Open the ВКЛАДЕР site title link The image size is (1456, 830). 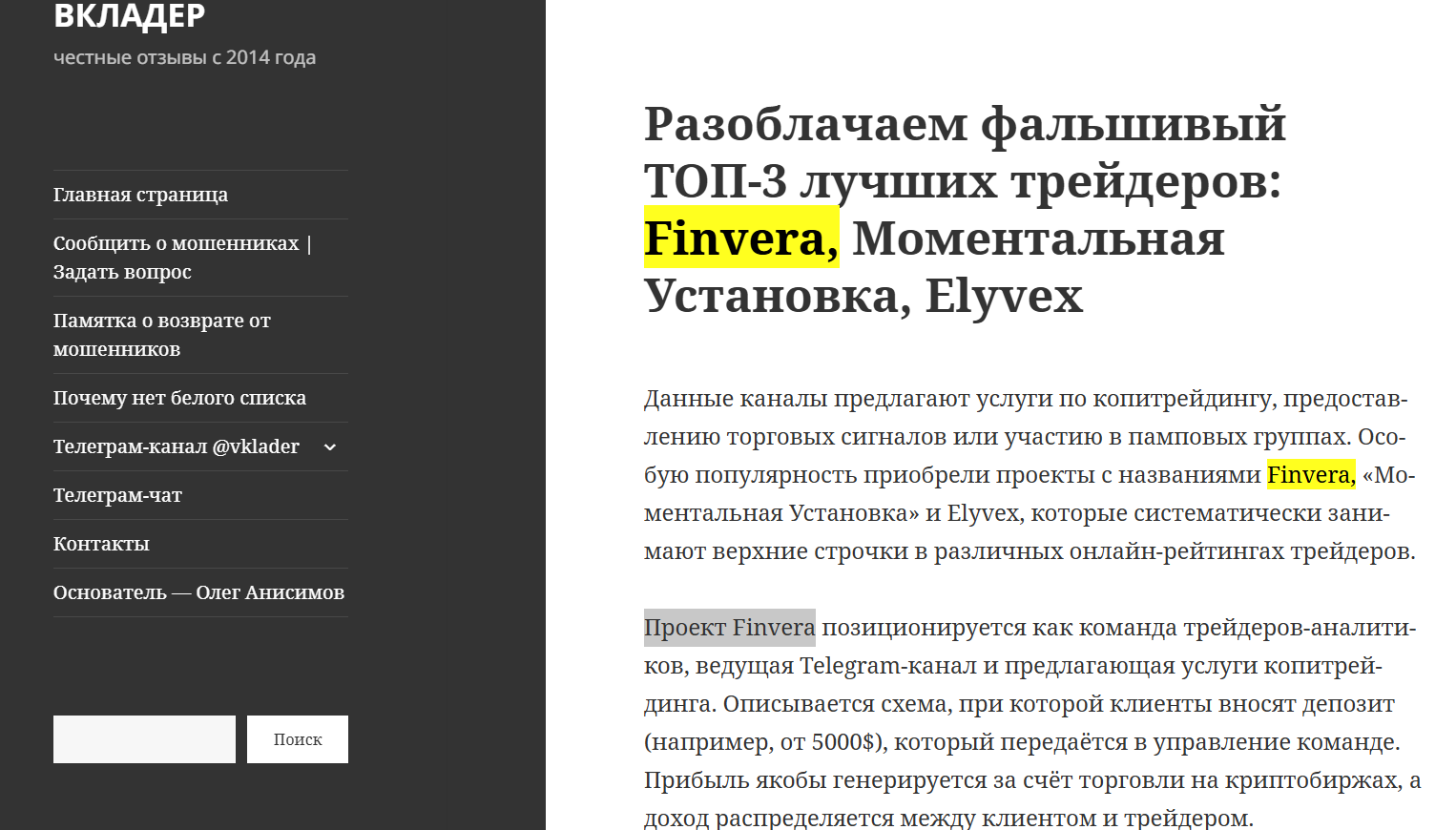[x=129, y=15]
